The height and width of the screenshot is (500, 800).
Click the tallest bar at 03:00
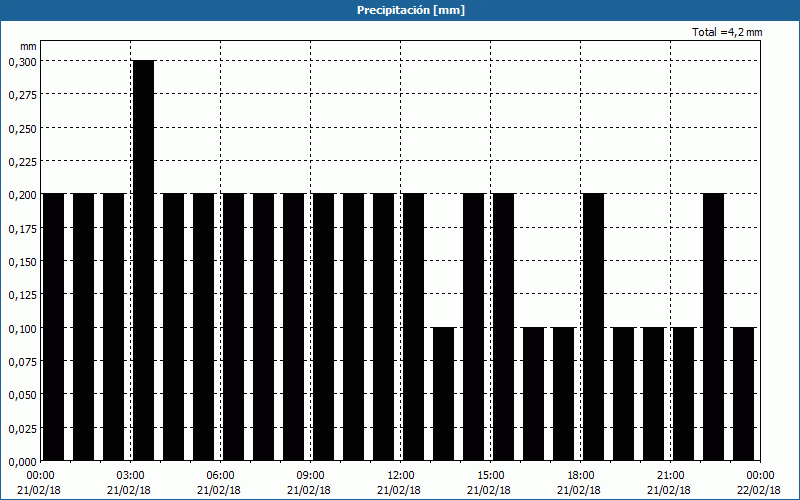143,260
